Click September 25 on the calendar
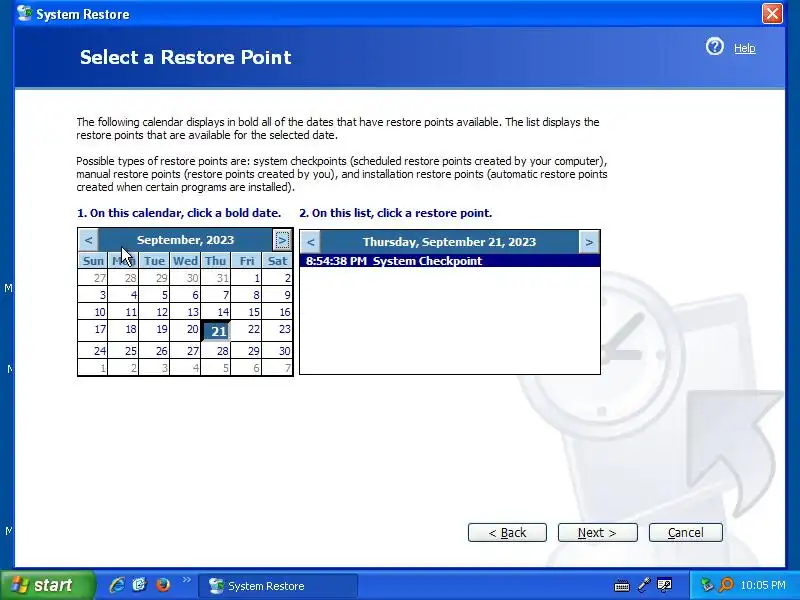This screenshot has height=600, width=800. click(123, 351)
